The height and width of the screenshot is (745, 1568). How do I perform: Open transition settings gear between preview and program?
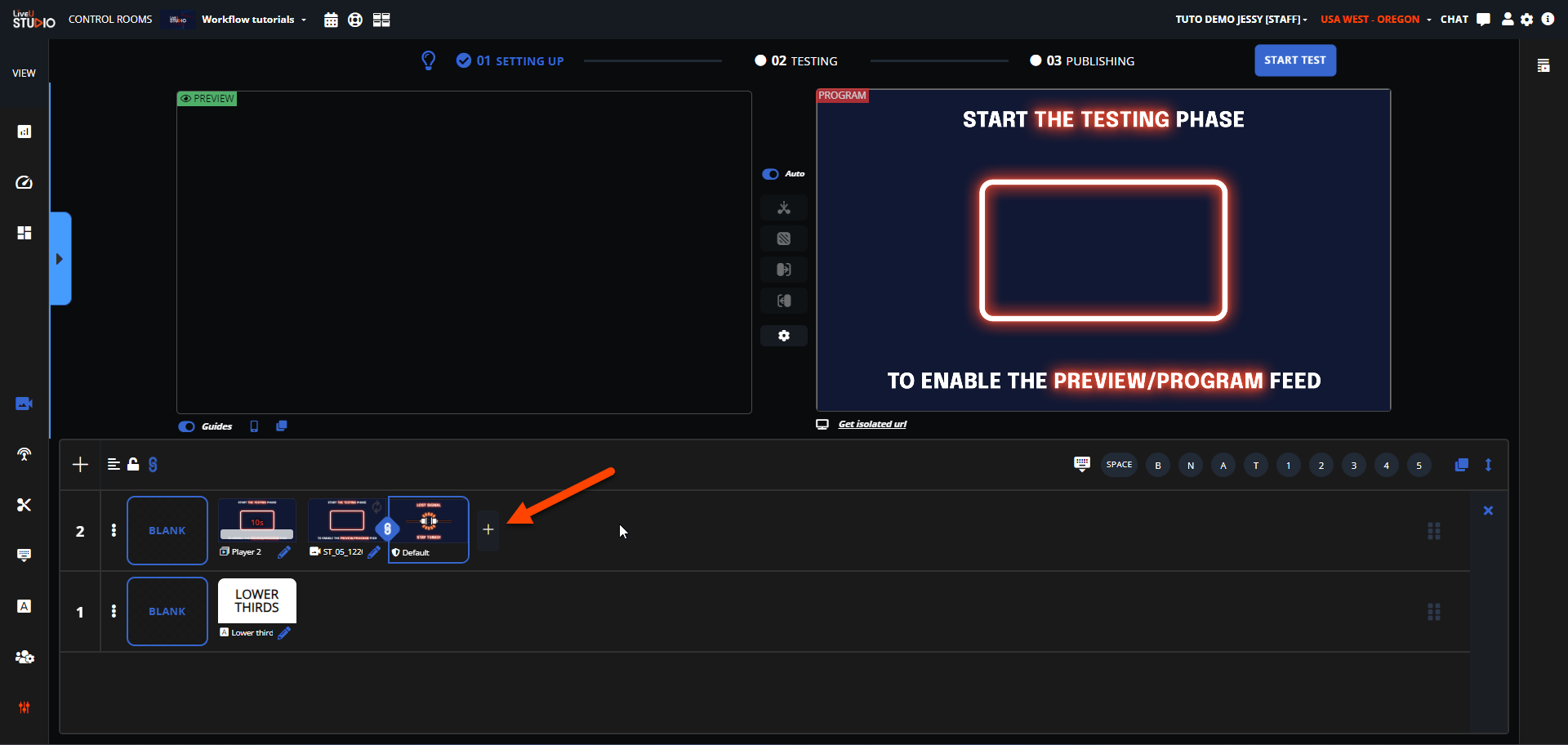[783, 336]
